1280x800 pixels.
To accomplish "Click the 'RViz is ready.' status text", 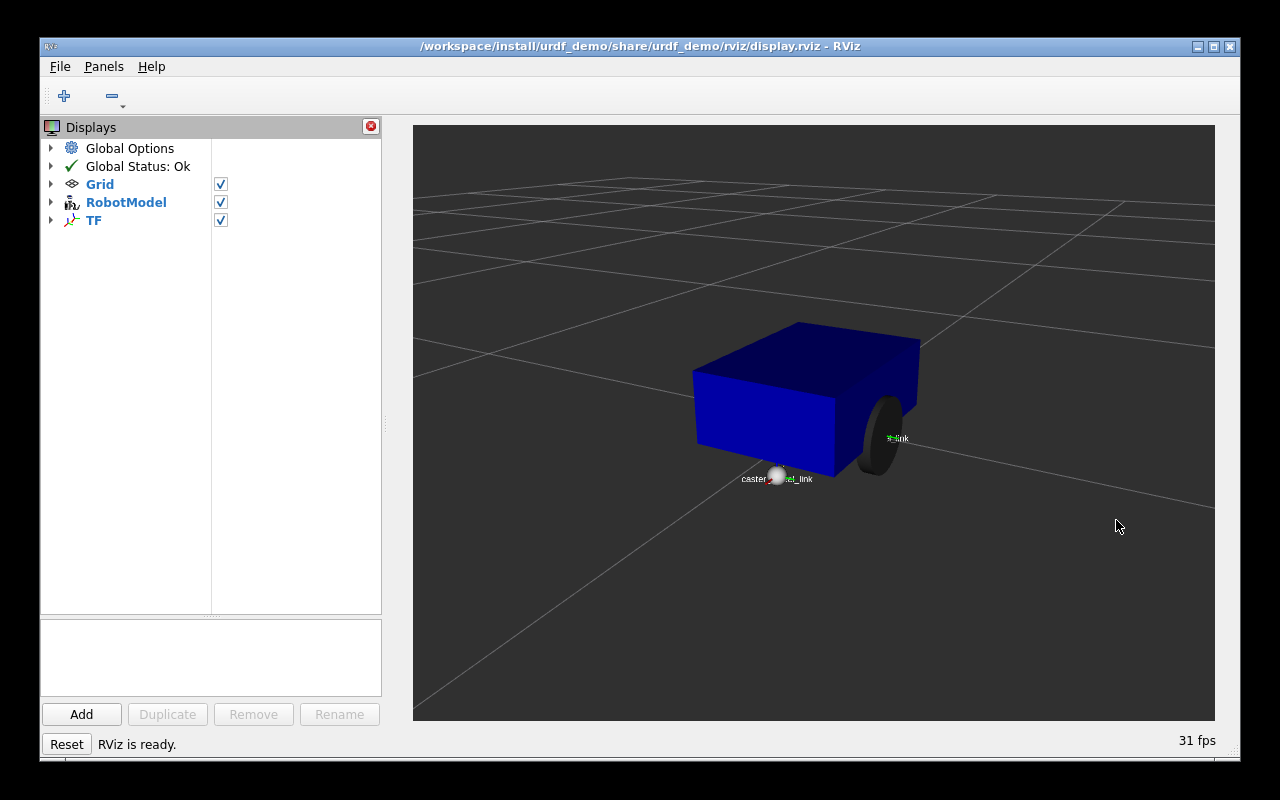I will (x=137, y=744).
